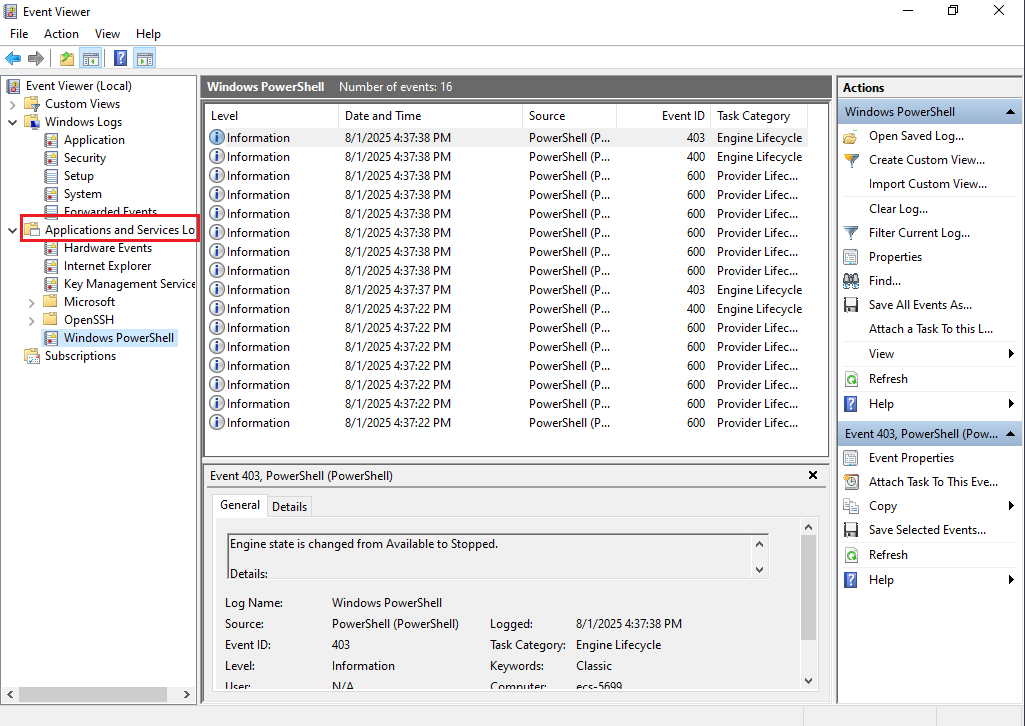The height and width of the screenshot is (726, 1025).
Task: Switch to the Details tab
Action: coord(290,506)
